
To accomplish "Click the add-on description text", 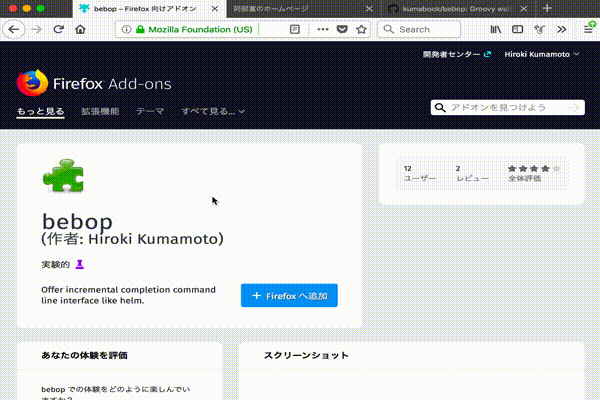I will coord(128,295).
